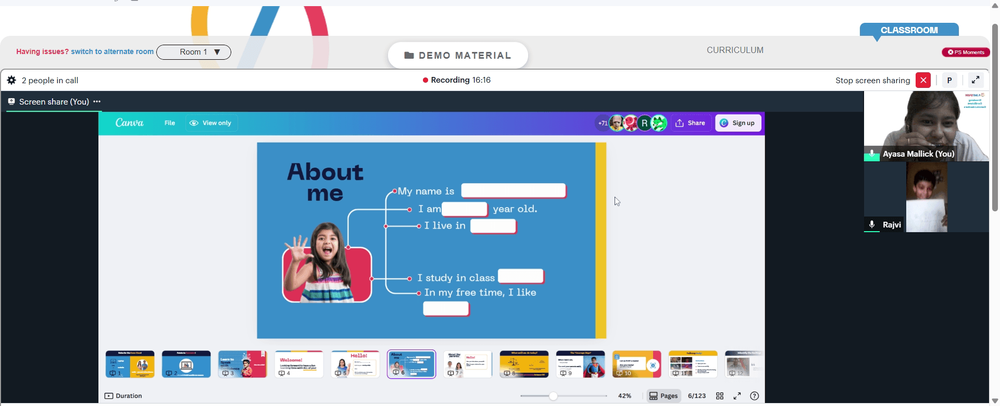
Task: Select page 3 thumbnail
Action: coord(242,364)
